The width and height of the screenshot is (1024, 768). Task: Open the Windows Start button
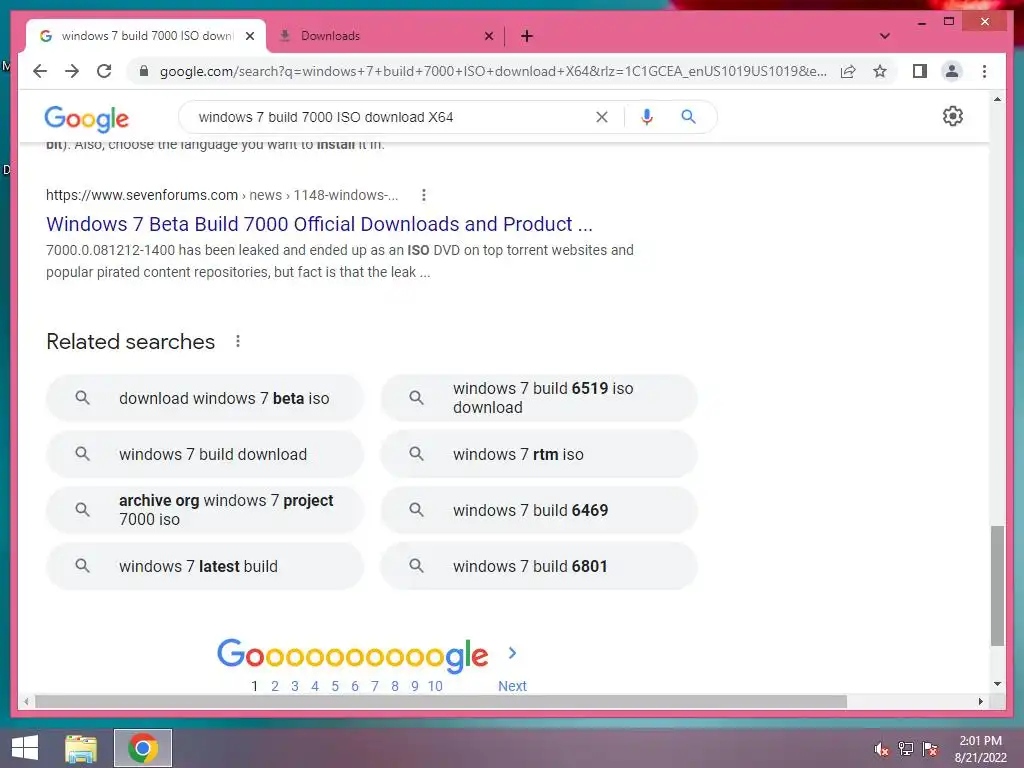point(25,748)
